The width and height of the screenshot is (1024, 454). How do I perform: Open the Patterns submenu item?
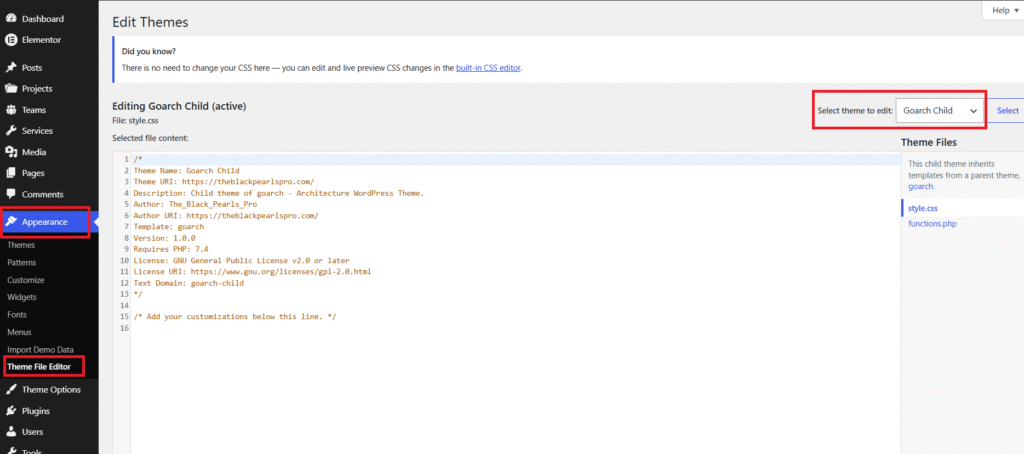pos(22,263)
